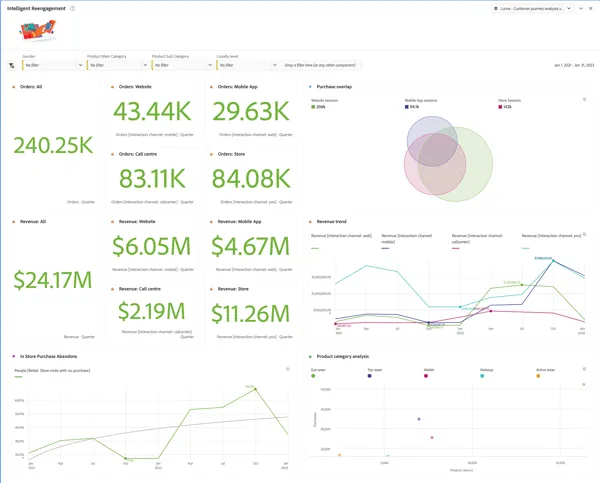
Task: Click the Mobile App sessions purple legend swatch
Action: pyautogui.click(x=407, y=107)
